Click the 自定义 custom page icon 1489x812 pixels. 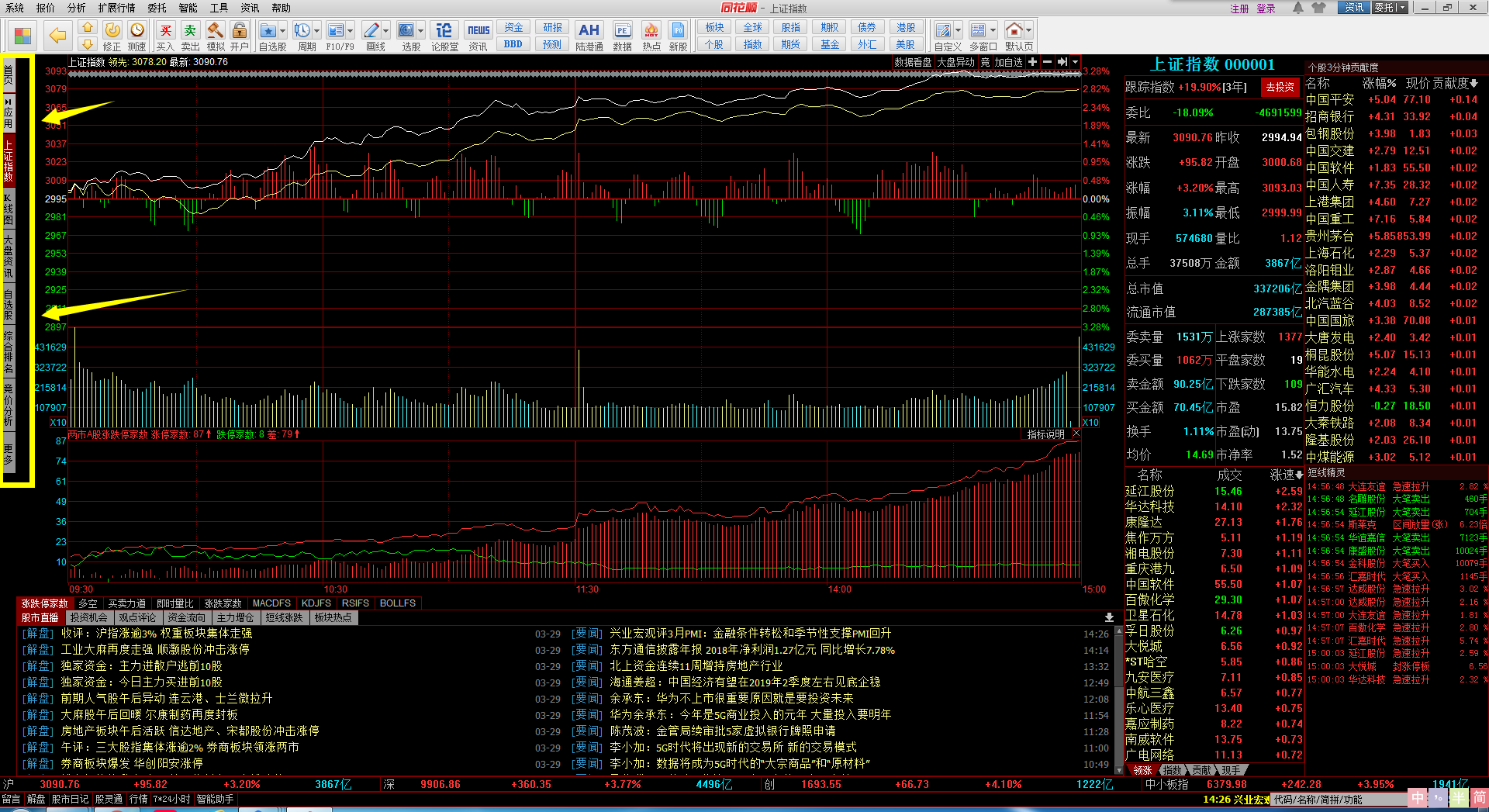pyautogui.click(x=944, y=30)
